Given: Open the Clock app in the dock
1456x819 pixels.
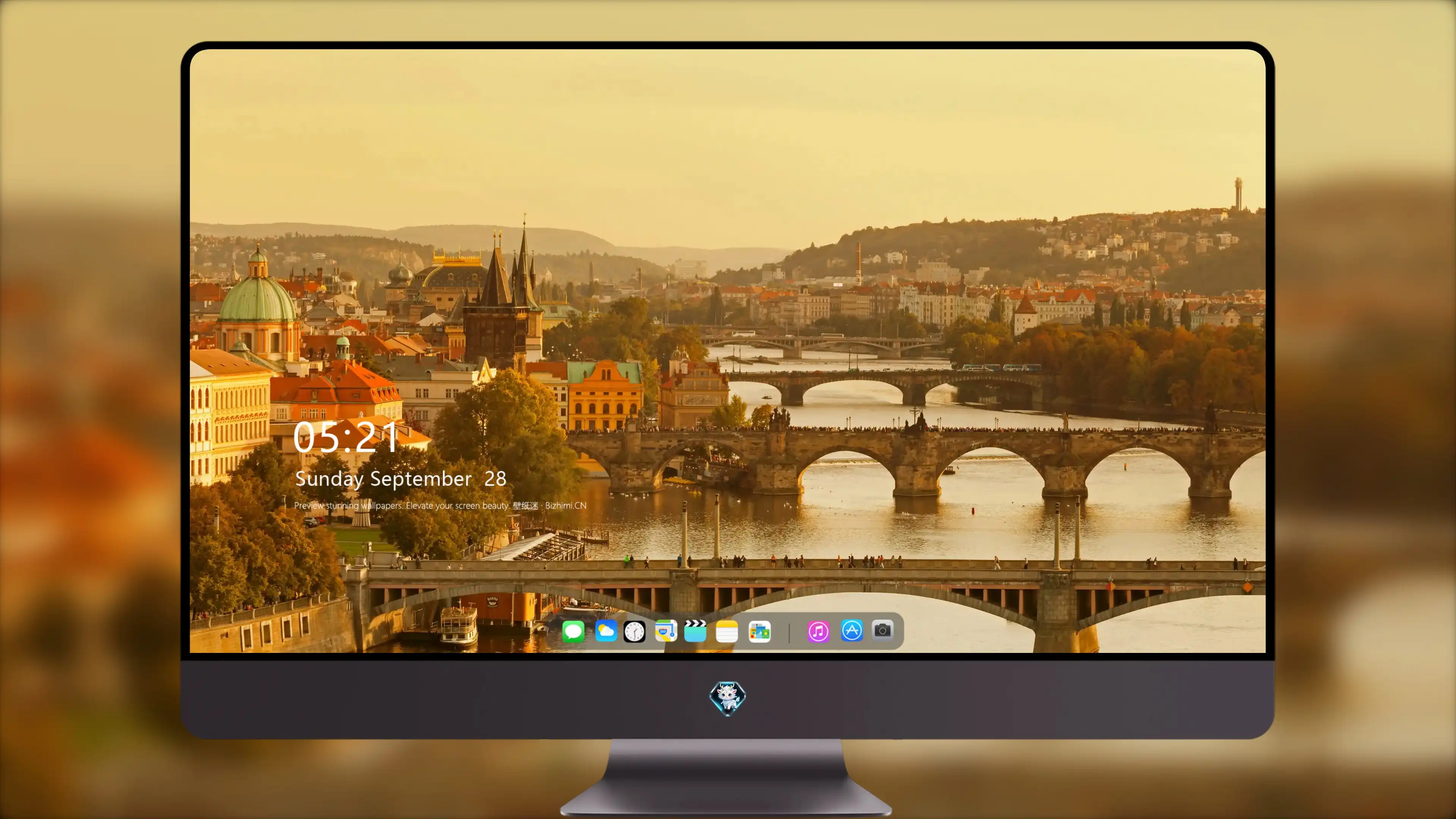Looking at the screenshot, I should pos(634,631).
